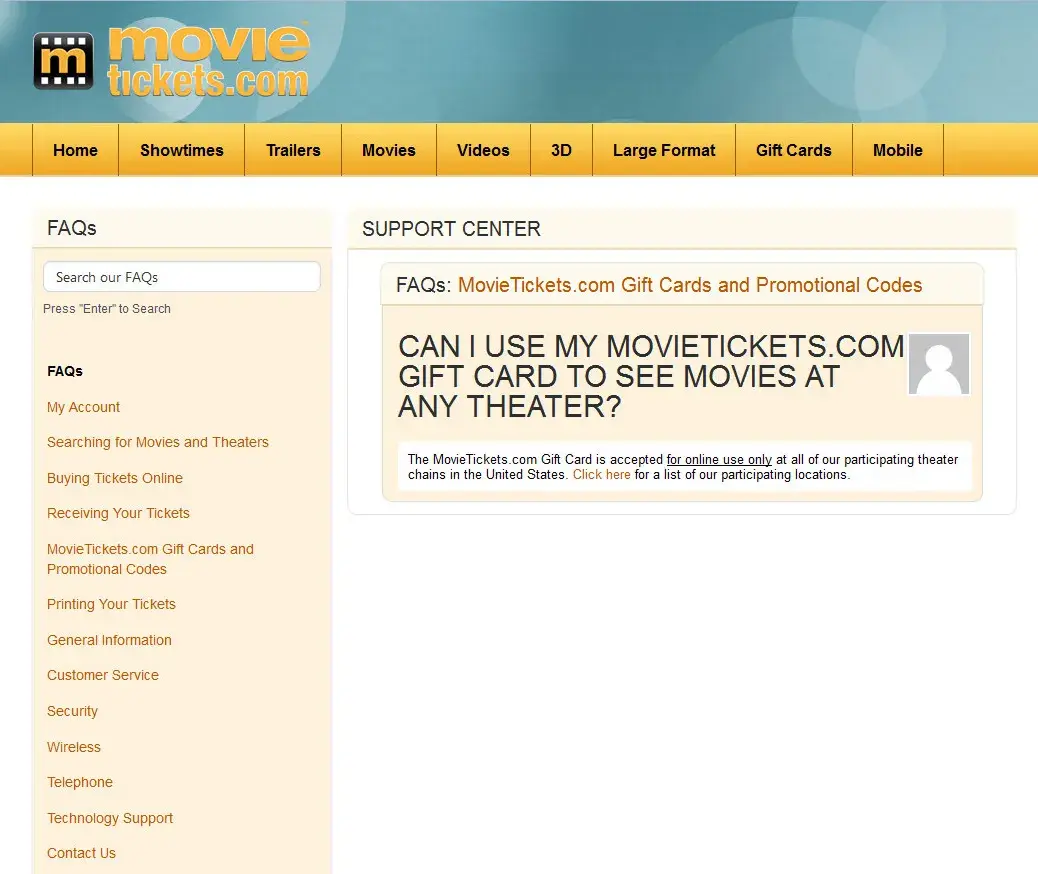
Task: Open the Contact Us sidebar link
Action: (x=81, y=853)
